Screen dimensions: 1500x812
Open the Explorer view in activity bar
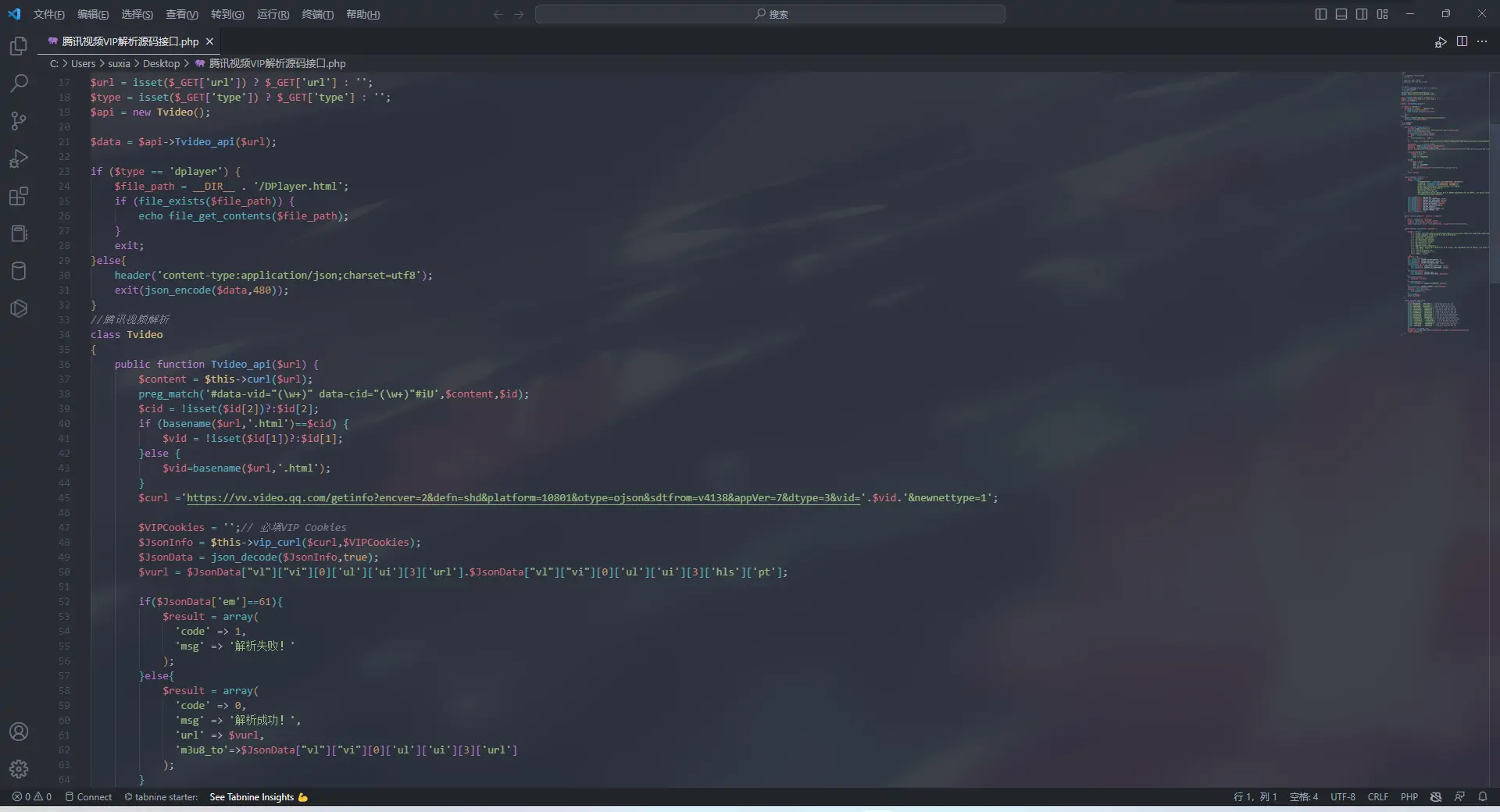tap(19, 46)
